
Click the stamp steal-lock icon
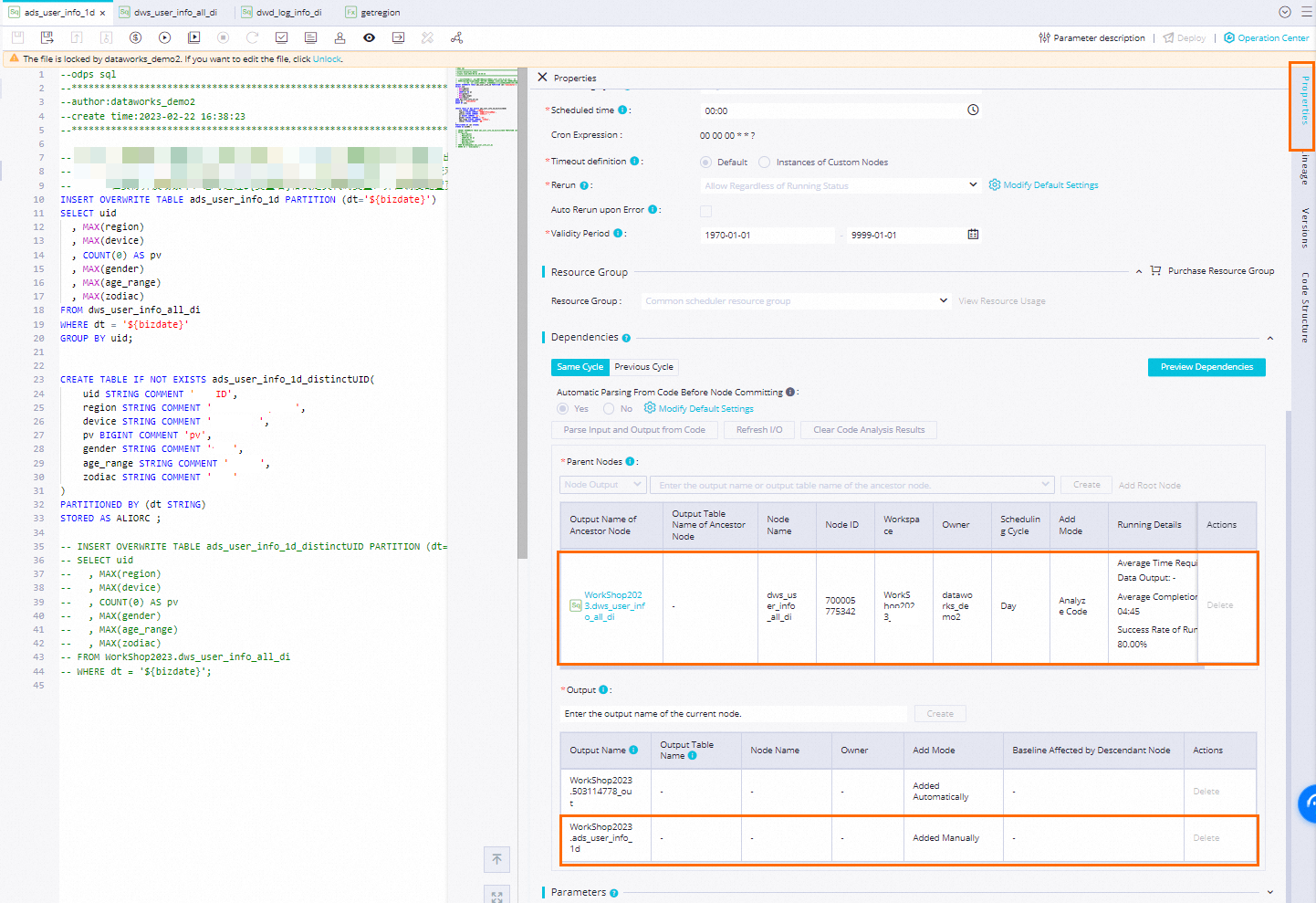339,37
